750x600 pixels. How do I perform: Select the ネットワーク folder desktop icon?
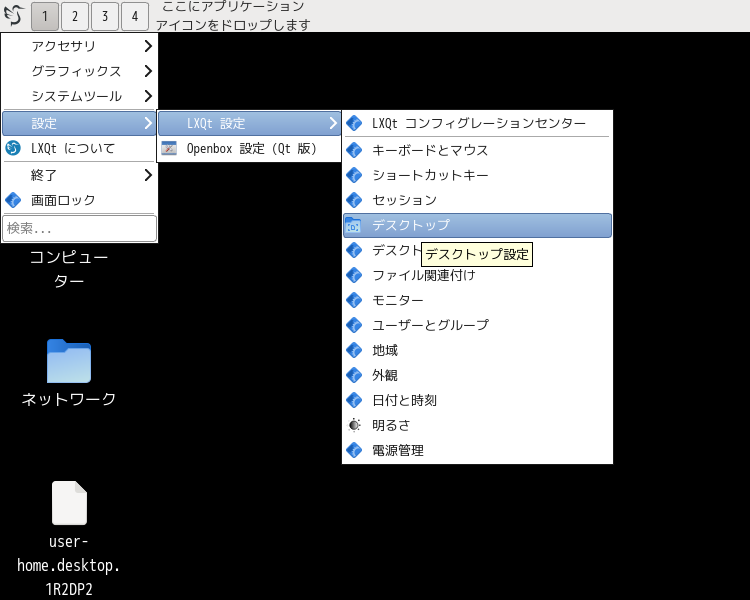[x=69, y=361]
